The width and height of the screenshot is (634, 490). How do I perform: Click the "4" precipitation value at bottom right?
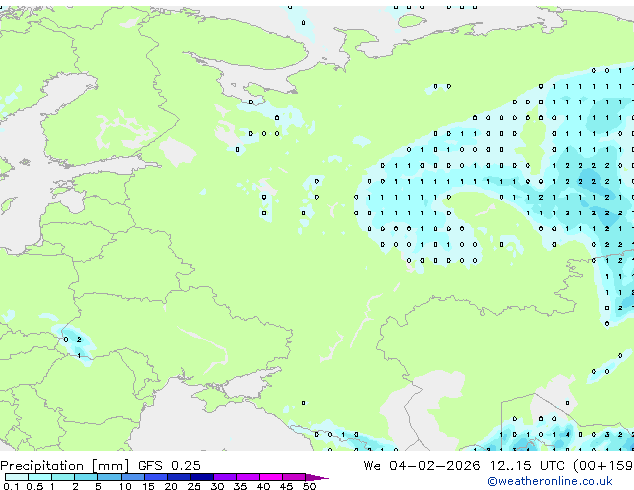pyautogui.click(x=567, y=435)
